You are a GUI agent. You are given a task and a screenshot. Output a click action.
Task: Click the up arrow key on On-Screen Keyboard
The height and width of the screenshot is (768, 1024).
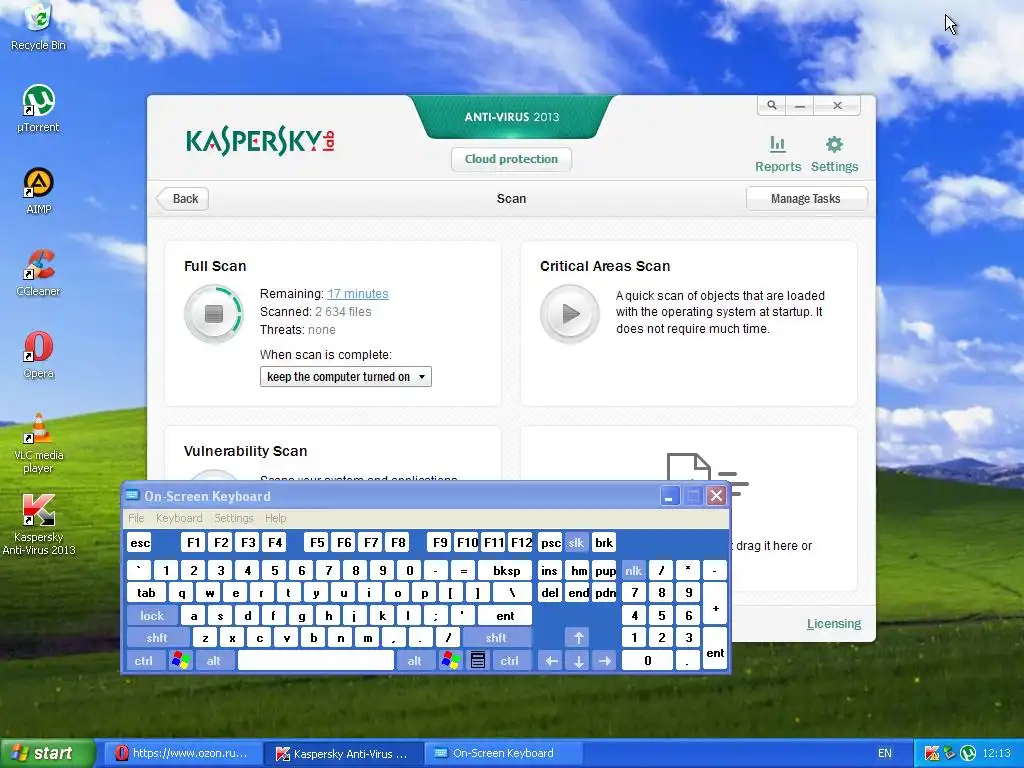coord(578,638)
